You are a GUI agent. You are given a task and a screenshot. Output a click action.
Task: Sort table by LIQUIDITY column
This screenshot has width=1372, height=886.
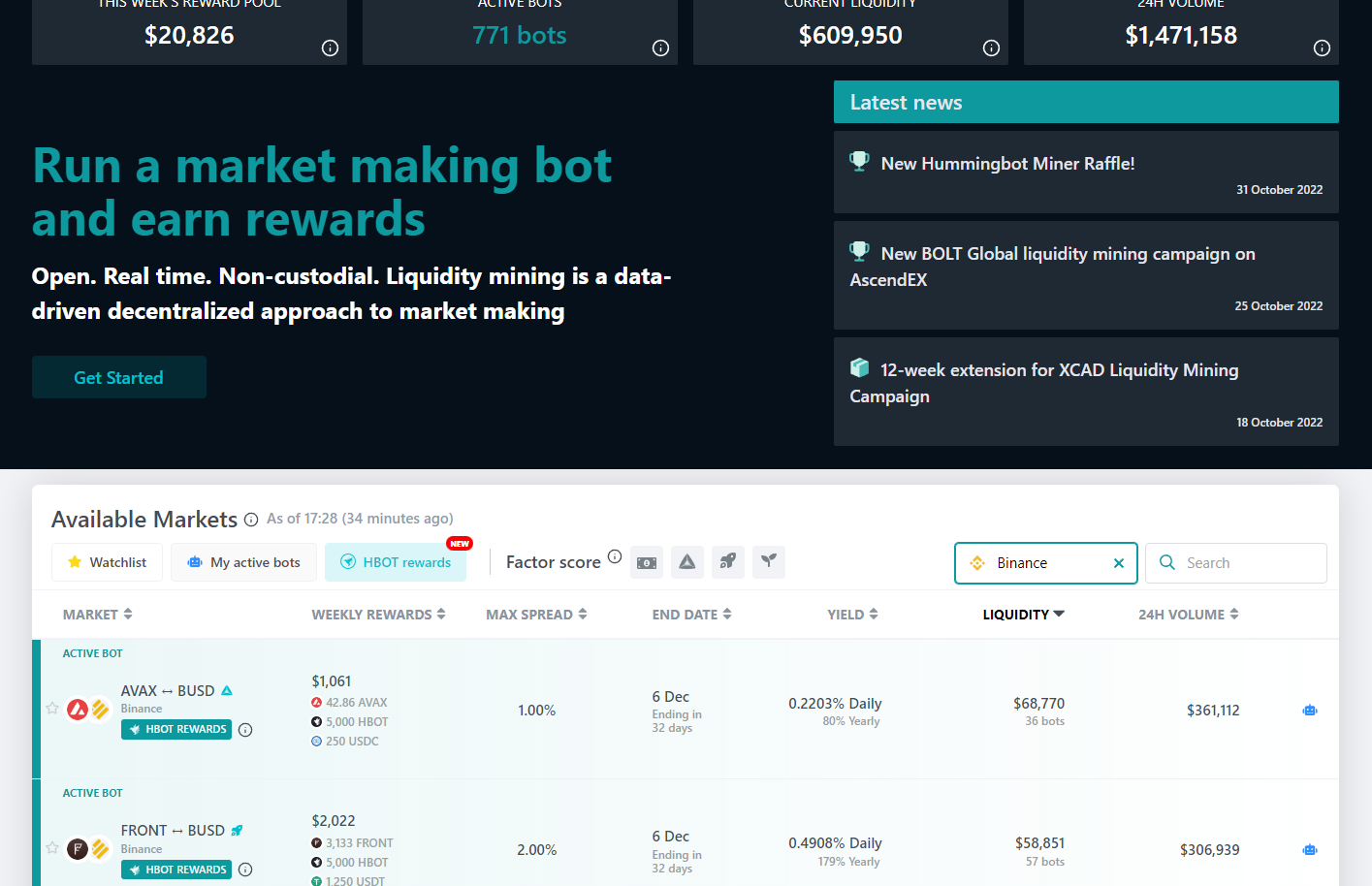[1023, 615]
